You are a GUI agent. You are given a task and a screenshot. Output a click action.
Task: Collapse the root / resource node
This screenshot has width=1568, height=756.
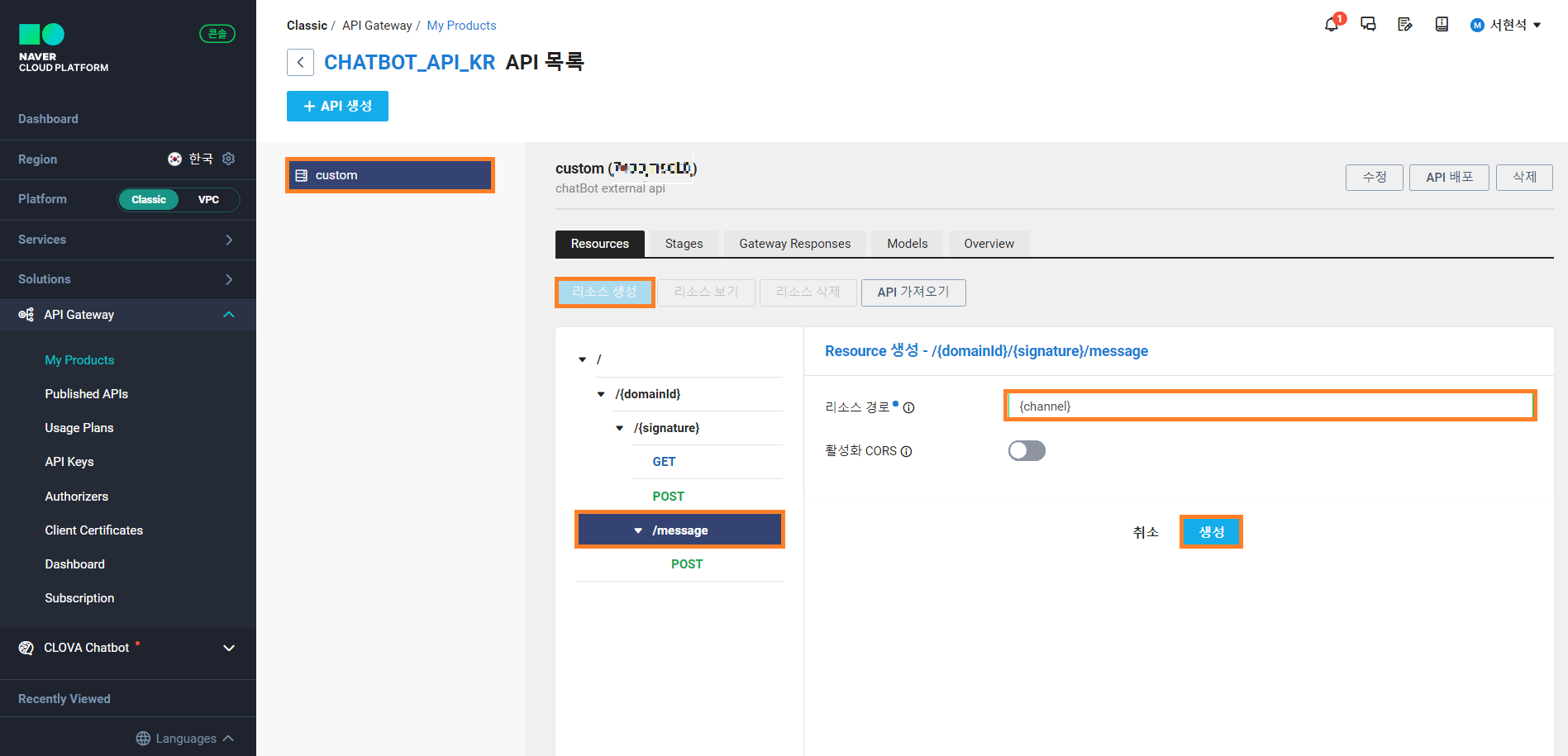pos(582,359)
